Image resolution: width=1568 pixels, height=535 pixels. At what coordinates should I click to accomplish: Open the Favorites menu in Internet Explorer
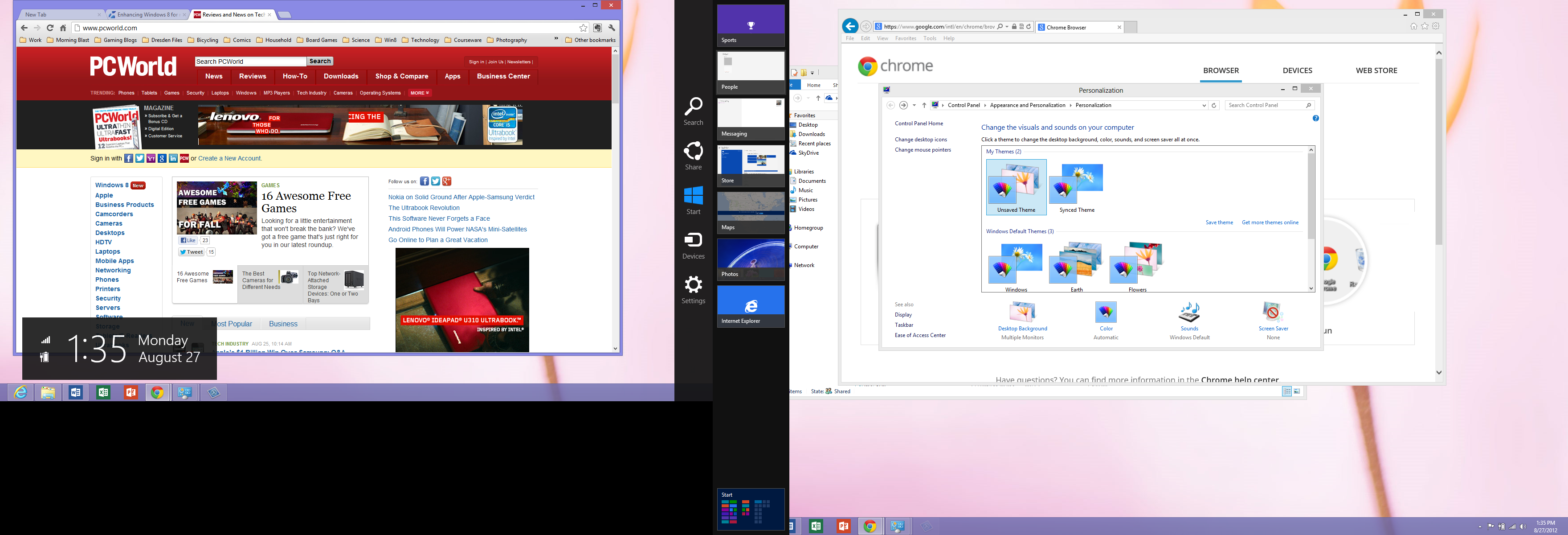pyautogui.click(x=905, y=38)
